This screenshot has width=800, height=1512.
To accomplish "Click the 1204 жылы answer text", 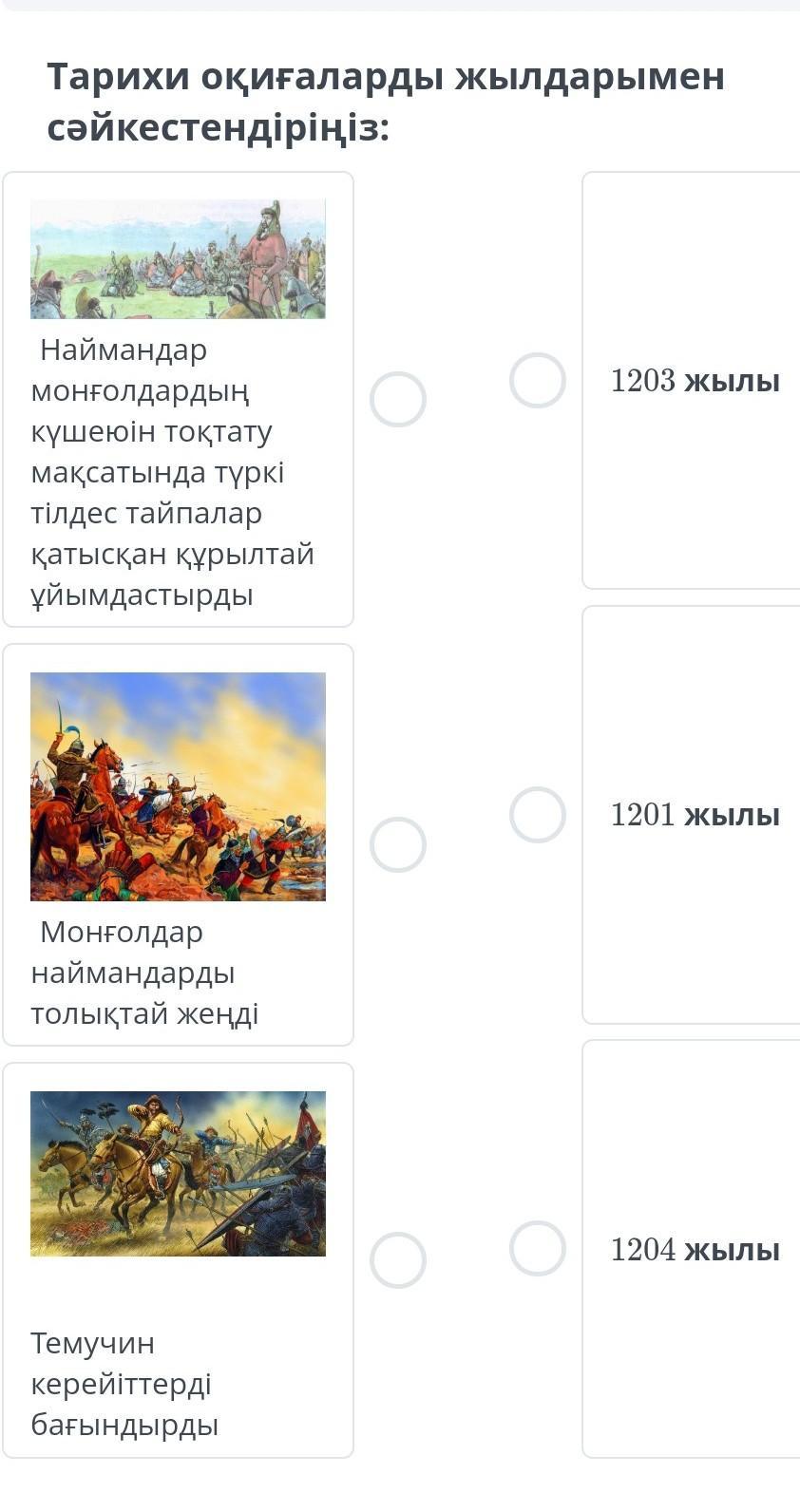I will click(x=695, y=1250).
